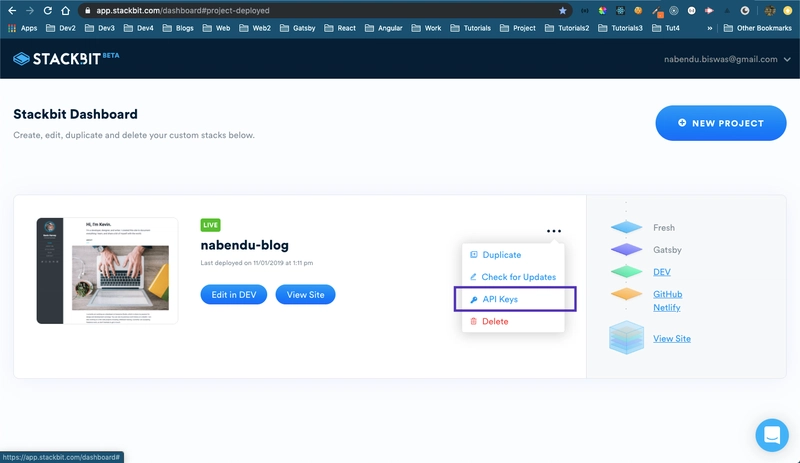800x463 pixels.
Task: Open the Tut4 bookmarks folder
Action: pos(666,28)
